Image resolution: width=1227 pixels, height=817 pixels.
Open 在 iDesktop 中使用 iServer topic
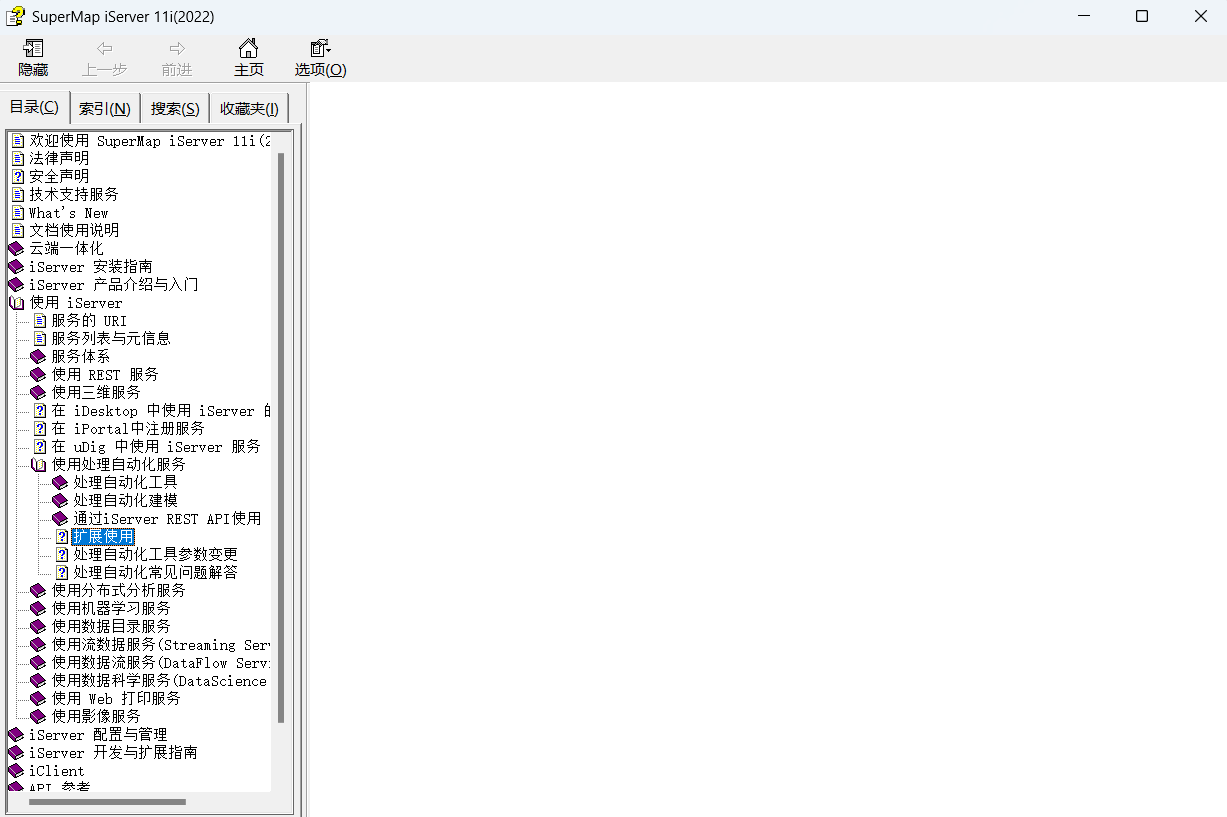point(161,410)
